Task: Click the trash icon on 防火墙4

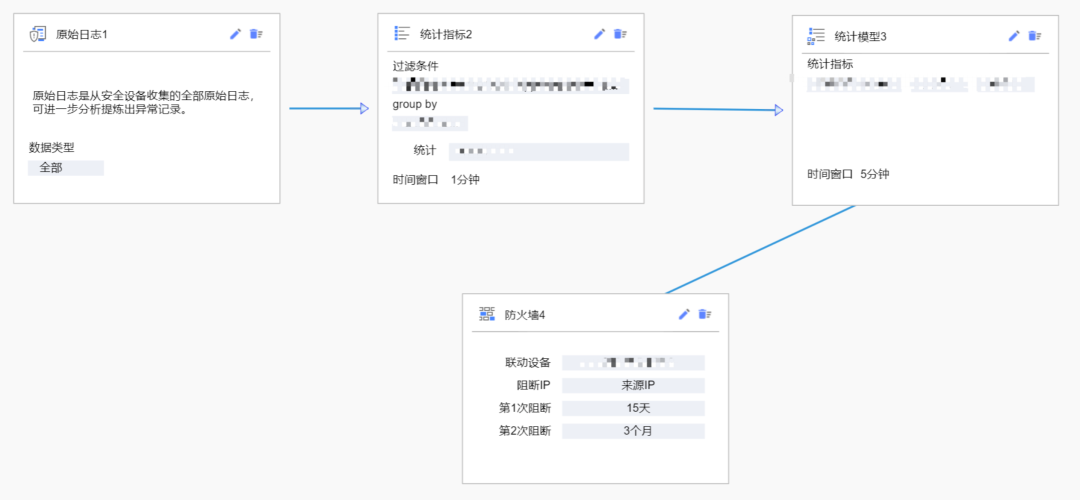Action: (705, 314)
